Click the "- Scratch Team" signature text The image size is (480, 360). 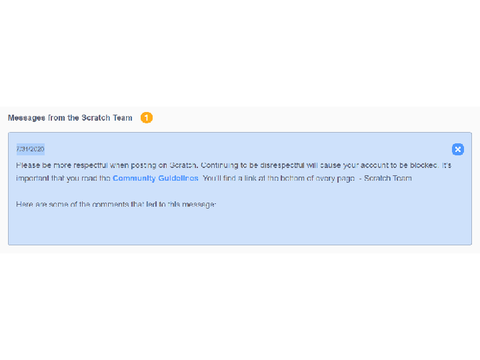click(386, 178)
